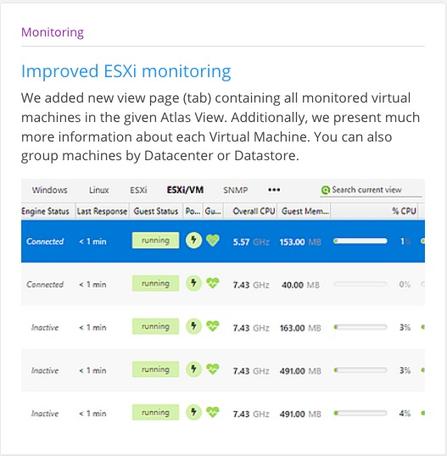Viewport: 447px width, 456px height.
Task: Open the Improved ESXi monitoring heading
Action: point(126,71)
